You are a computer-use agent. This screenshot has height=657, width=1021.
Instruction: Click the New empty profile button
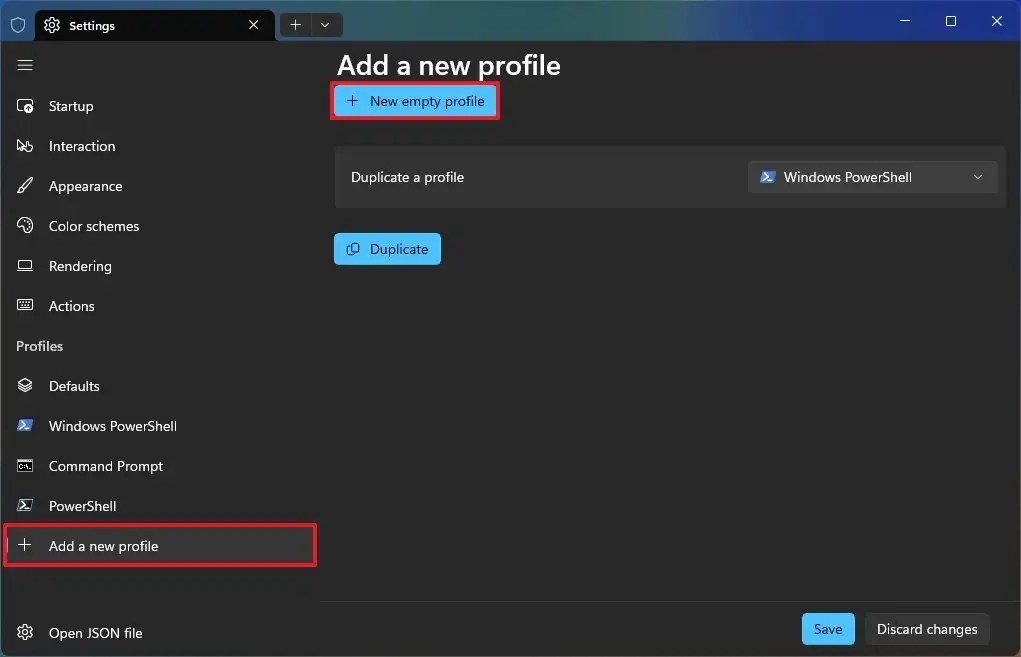point(414,101)
